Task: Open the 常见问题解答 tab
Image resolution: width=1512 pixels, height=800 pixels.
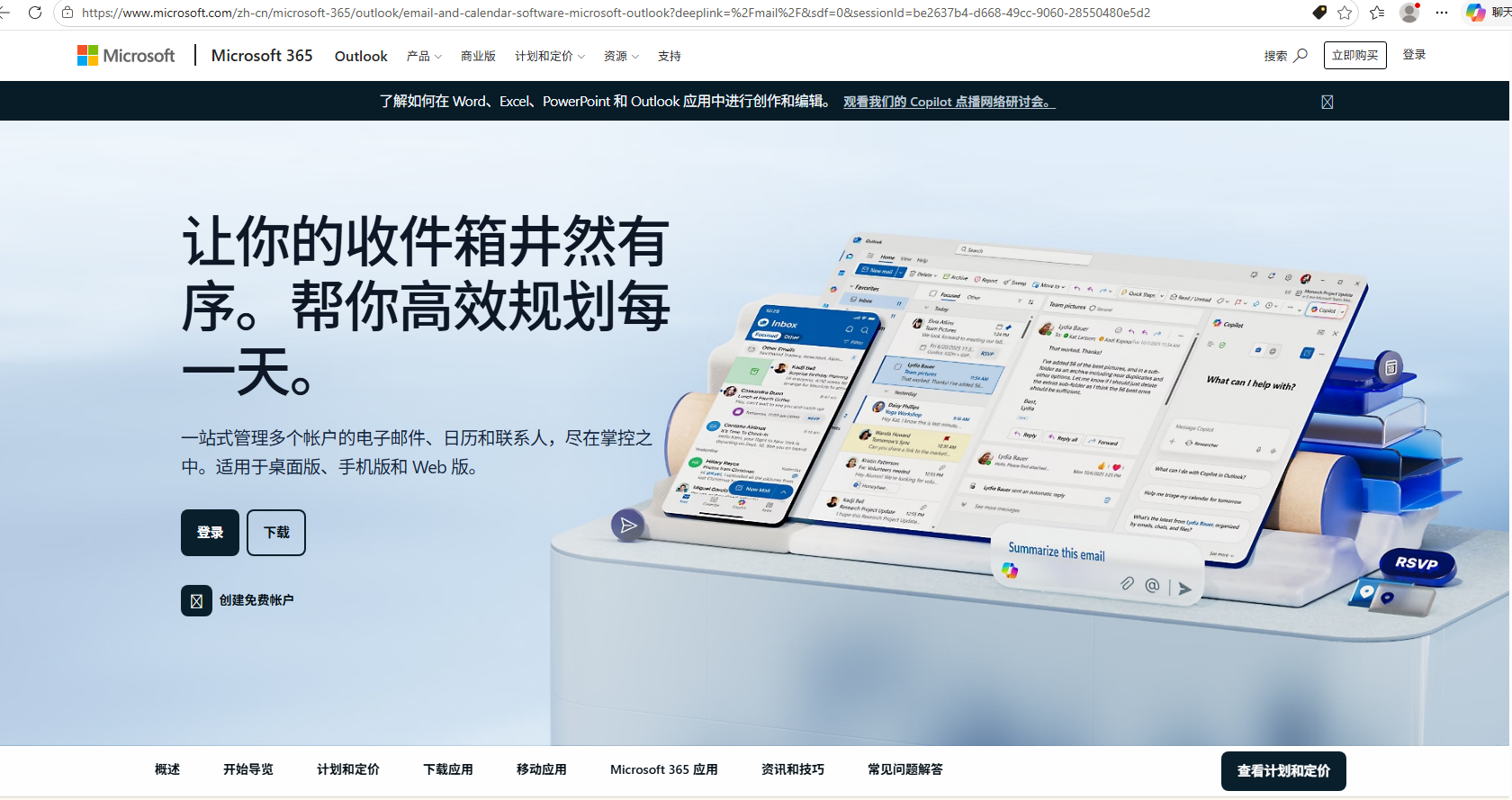Action: 905,769
